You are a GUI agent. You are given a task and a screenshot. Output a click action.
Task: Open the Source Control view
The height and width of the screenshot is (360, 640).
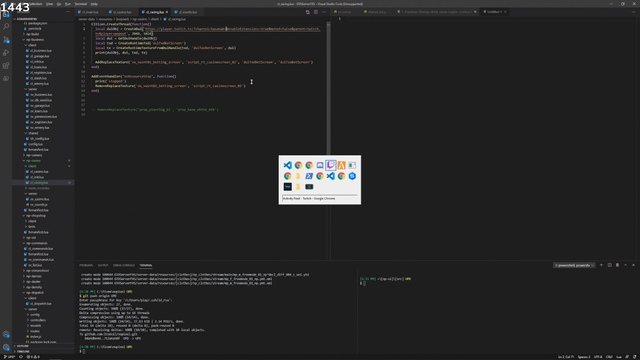[6, 40]
